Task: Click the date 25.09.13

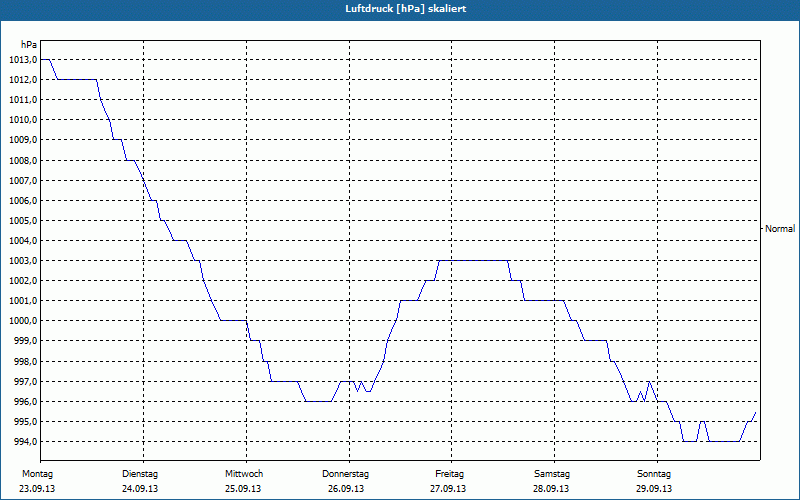Action: coord(243,489)
